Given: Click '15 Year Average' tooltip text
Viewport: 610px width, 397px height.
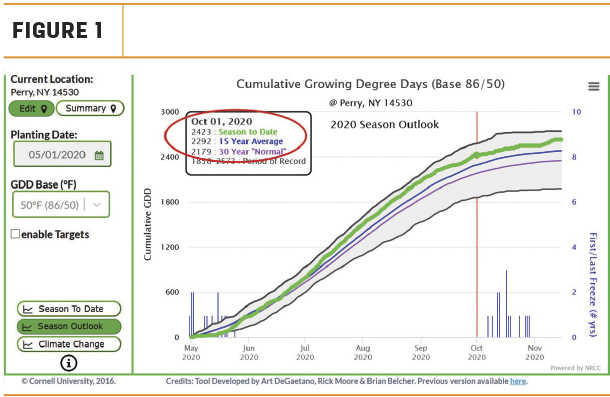Looking at the screenshot, I should (x=251, y=141).
